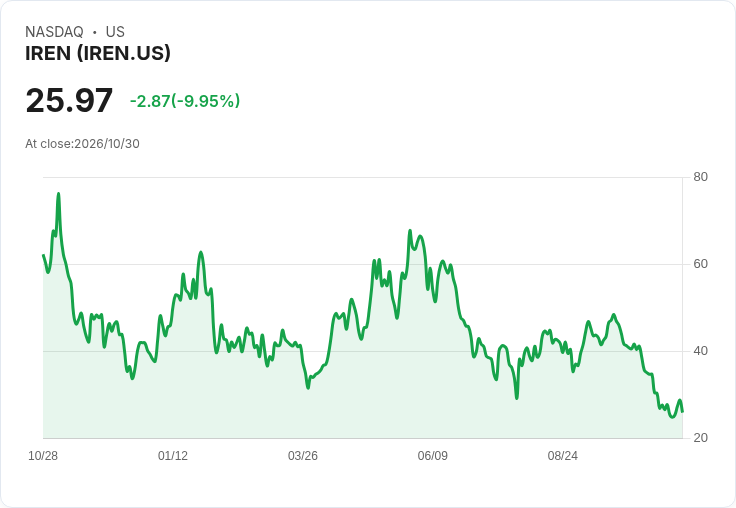Click the 80 price axis label
736x508 pixels.
click(700, 177)
